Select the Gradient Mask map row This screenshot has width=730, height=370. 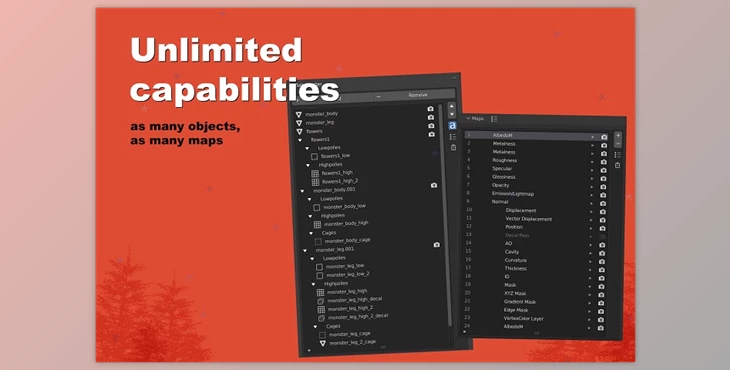[x=534, y=302]
